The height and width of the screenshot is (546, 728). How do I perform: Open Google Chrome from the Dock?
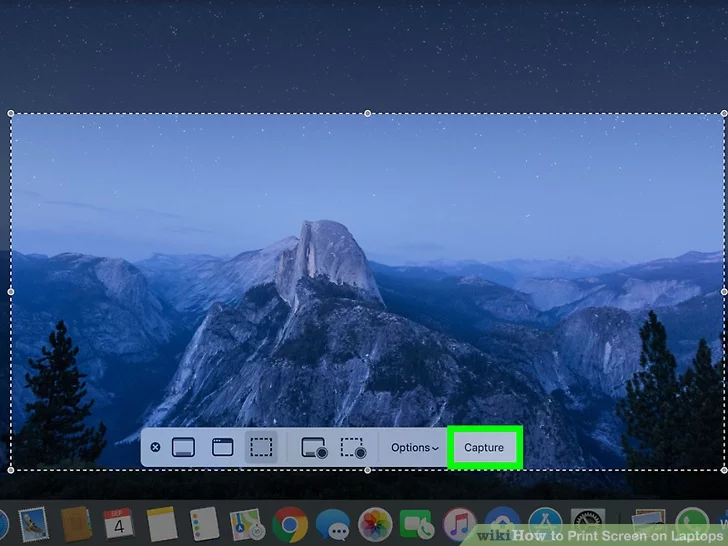tap(290, 524)
